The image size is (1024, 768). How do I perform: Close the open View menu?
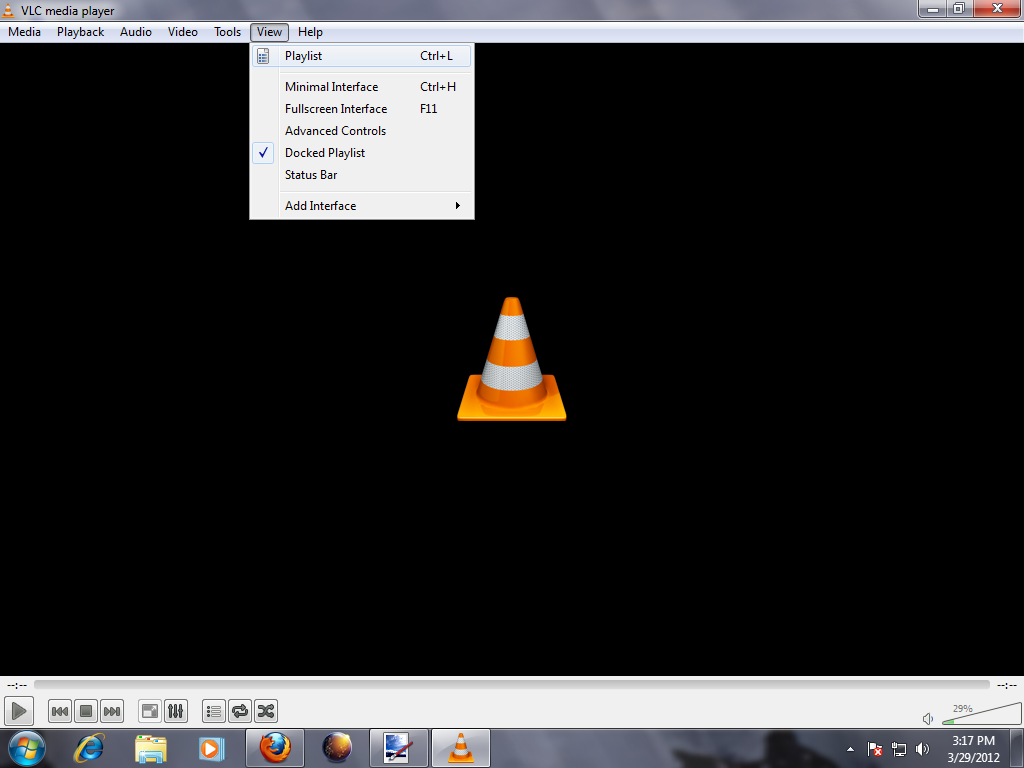pyautogui.click(x=269, y=32)
